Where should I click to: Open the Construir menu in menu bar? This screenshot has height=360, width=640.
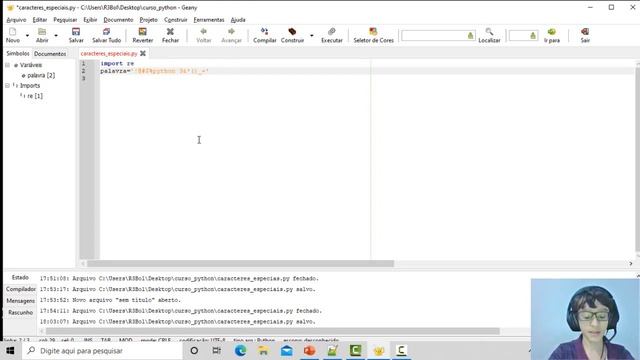tap(176, 20)
